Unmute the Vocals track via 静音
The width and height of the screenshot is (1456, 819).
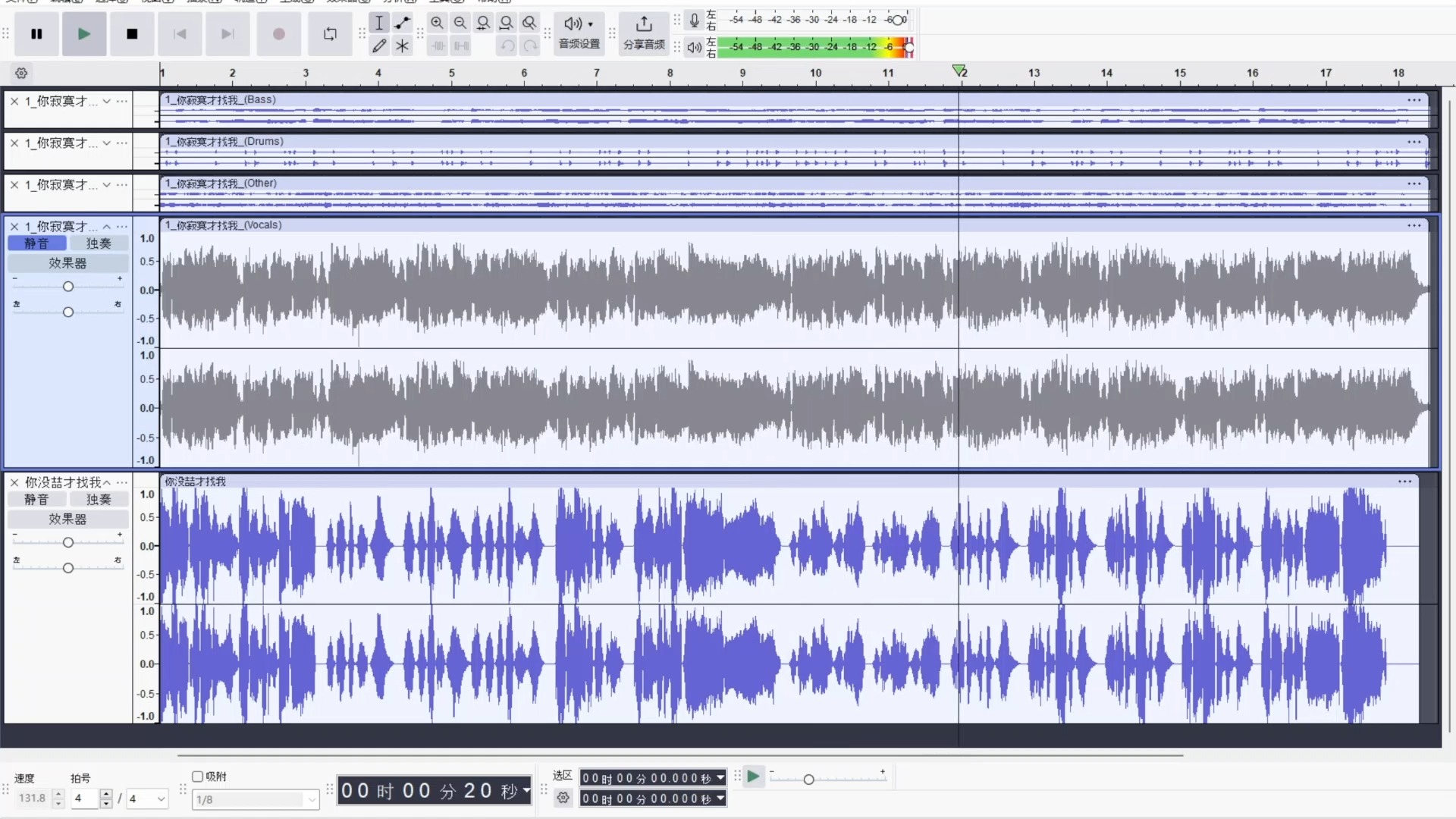pos(36,243)
